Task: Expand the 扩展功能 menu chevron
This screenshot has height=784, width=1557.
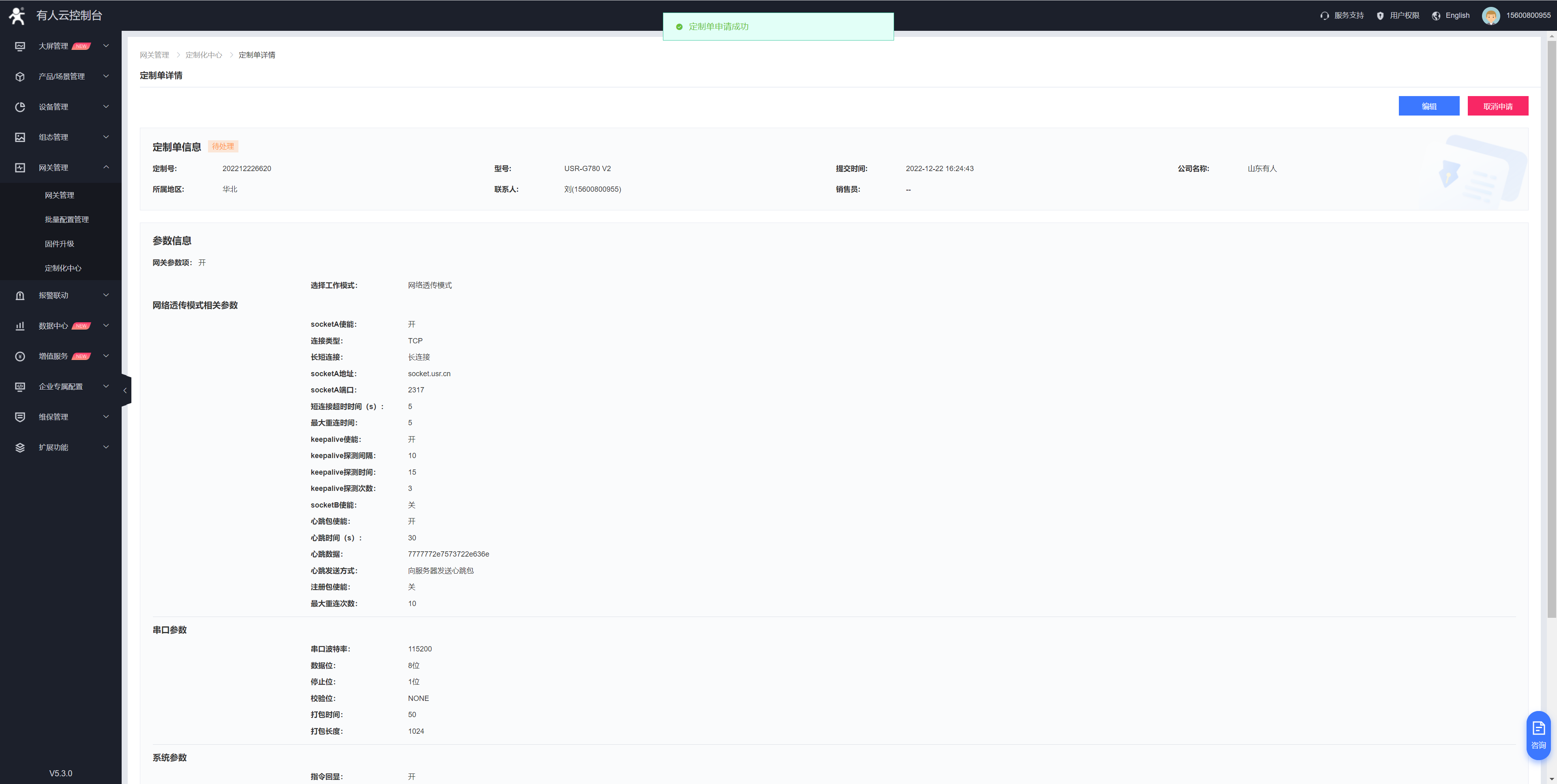Action: pos(106,447)
